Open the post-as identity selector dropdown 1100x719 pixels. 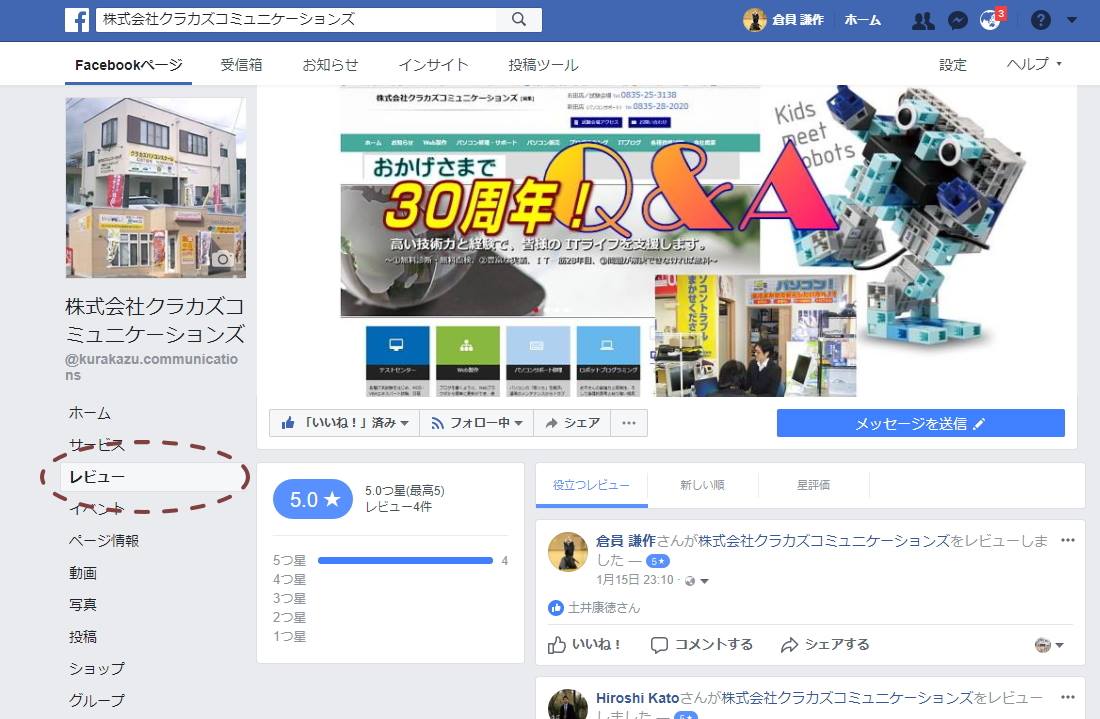pyautogui.click(x=1049, y=645)
